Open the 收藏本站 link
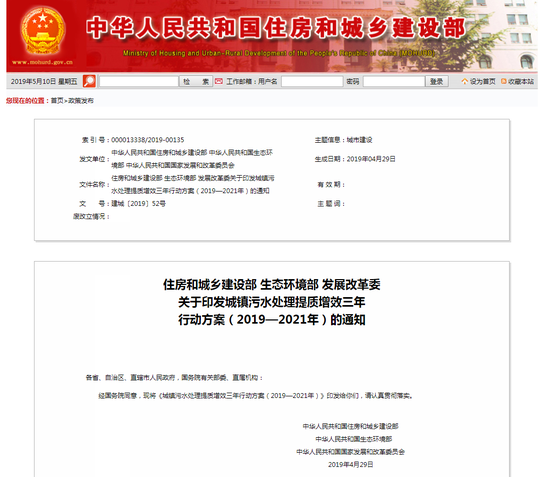Image resolution: width=550 pixels, height=477 pixels. coord(521,81)
